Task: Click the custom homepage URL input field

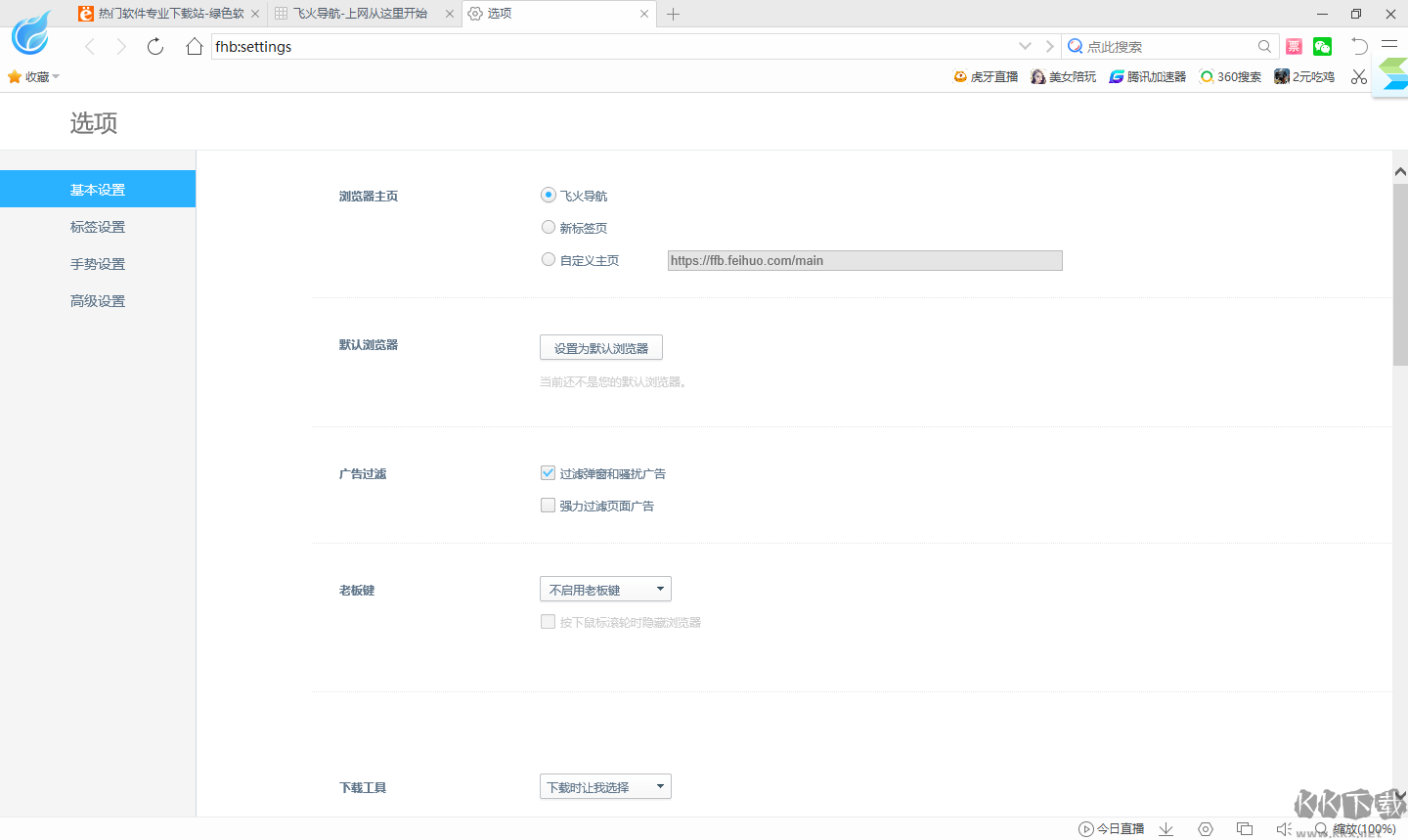Action: (x=864, y=260)
